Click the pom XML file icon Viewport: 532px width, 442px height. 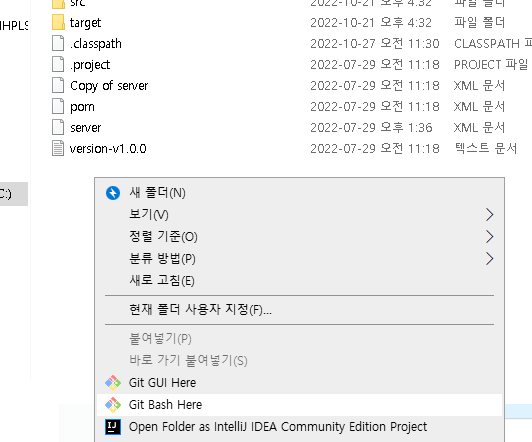tap(58, 107)
